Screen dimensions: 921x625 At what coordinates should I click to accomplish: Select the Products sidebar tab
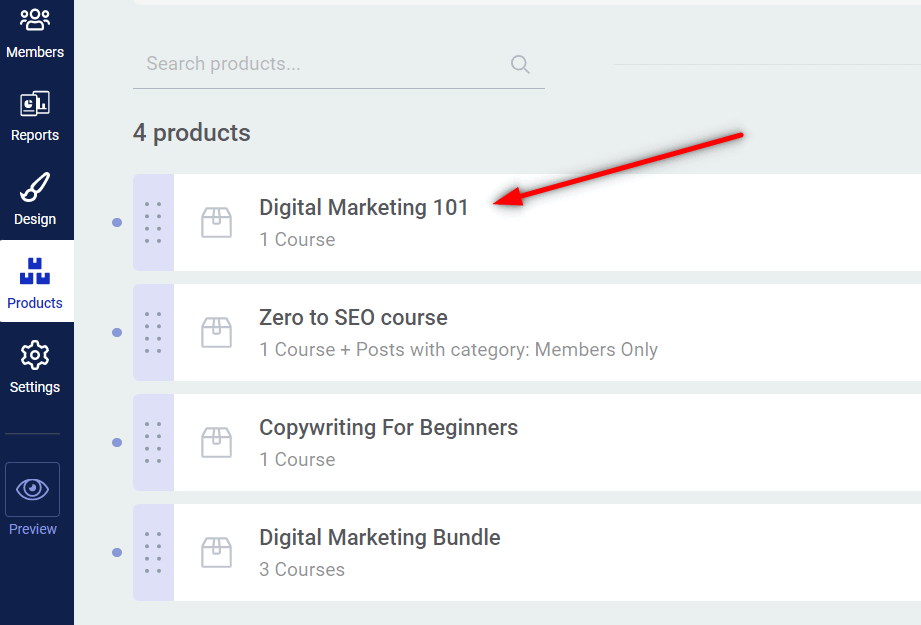pyautogui.click(x=36, y=281)
